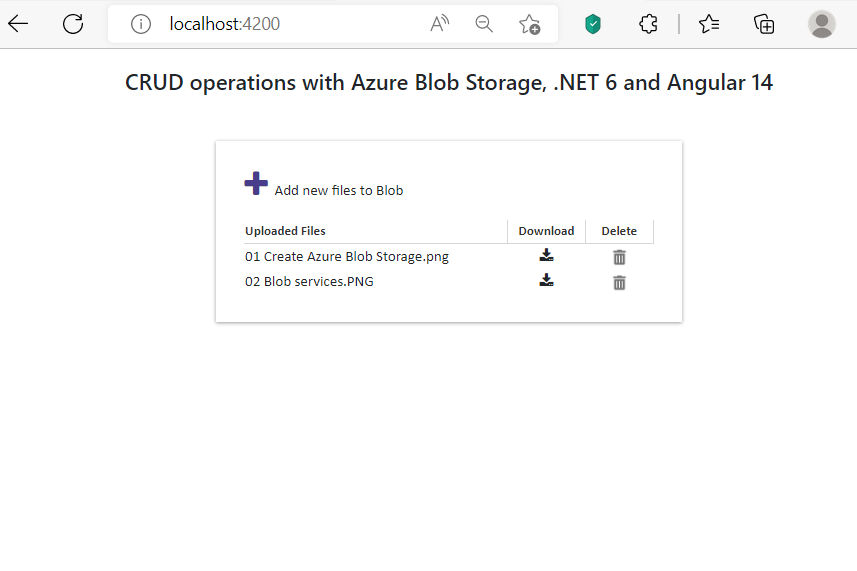Delete 02 Blob services.PNG file
This screenshot has width=857, height=571.
point(619,282)
